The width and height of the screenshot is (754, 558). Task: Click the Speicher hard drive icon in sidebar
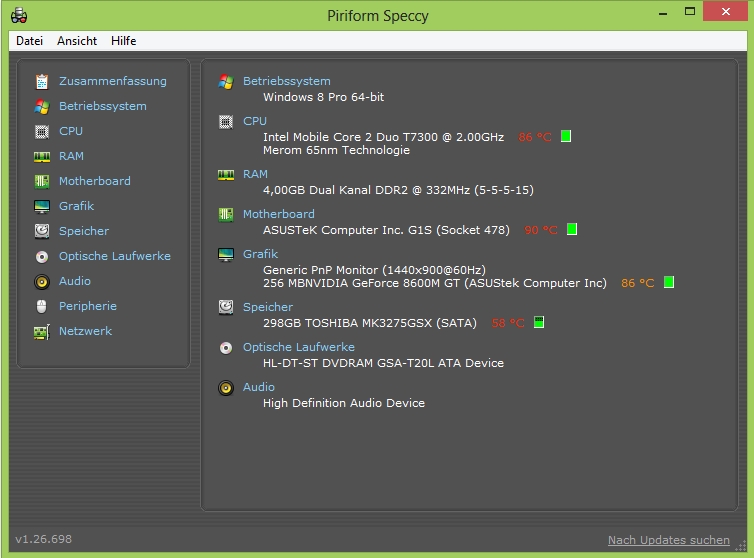coord(42,231)
